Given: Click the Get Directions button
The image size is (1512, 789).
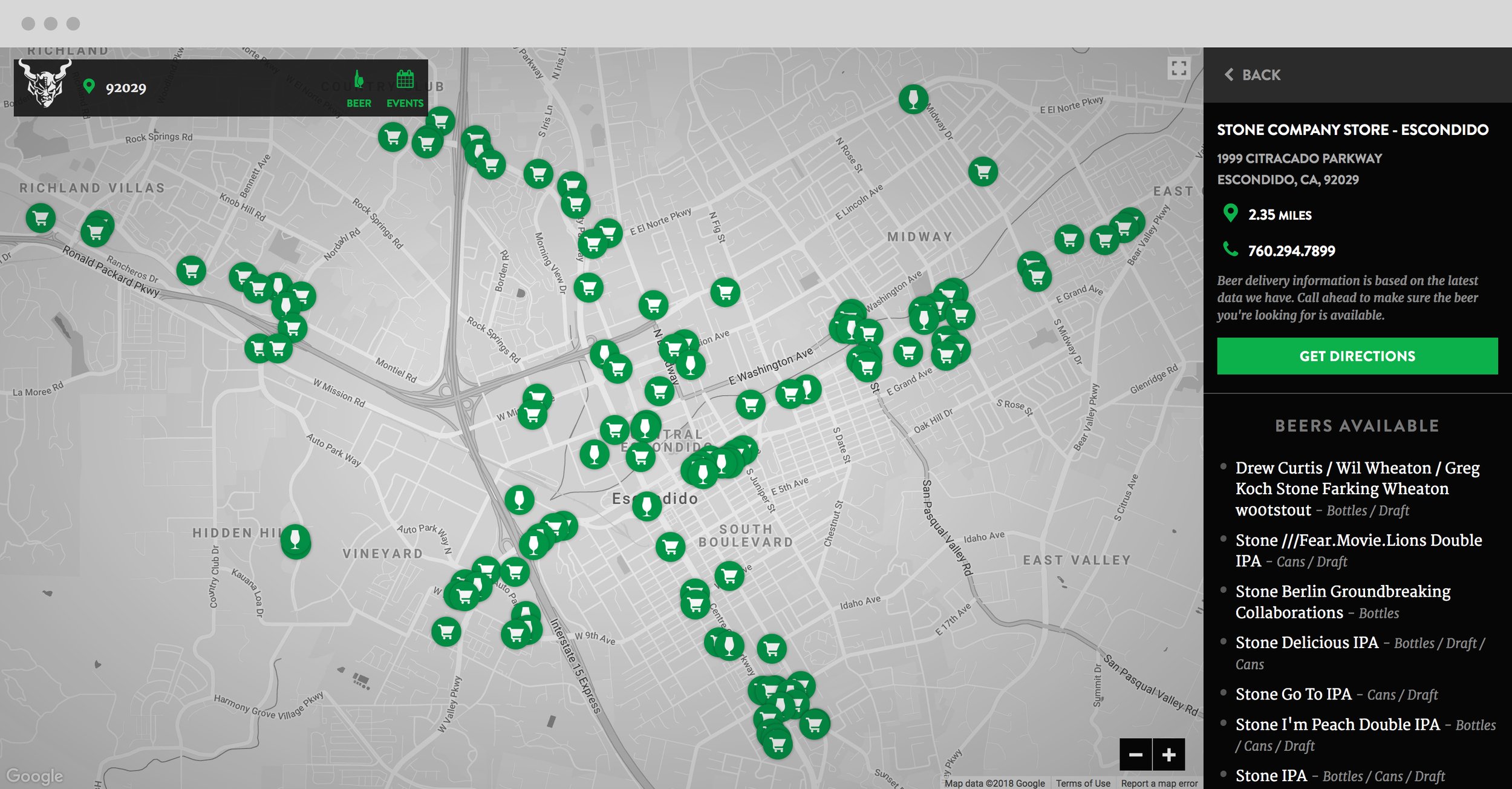Looking at the screenshot, I should point(1357,356).
